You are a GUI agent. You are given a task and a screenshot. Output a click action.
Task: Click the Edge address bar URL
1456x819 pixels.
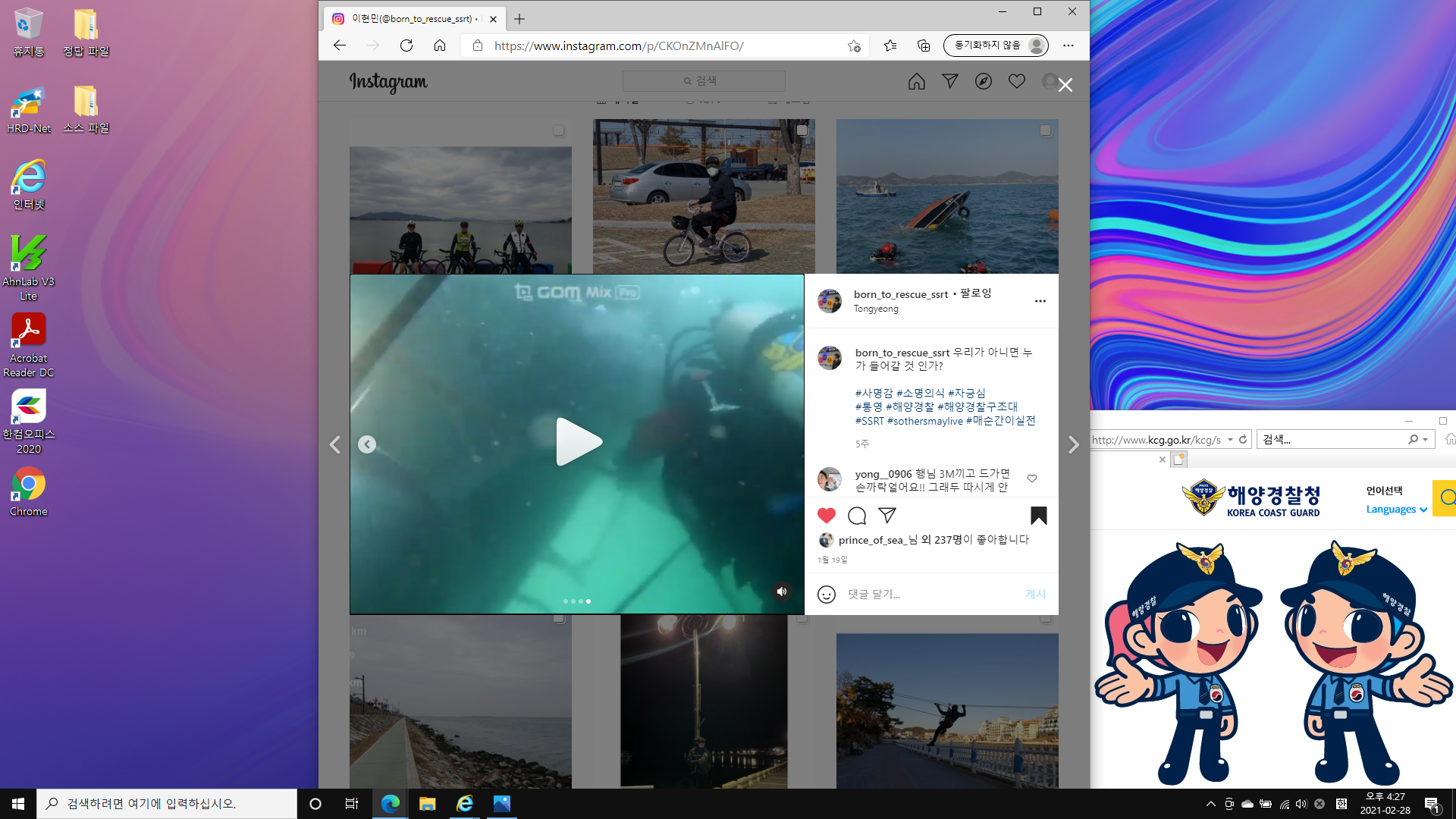coord(619,45)
